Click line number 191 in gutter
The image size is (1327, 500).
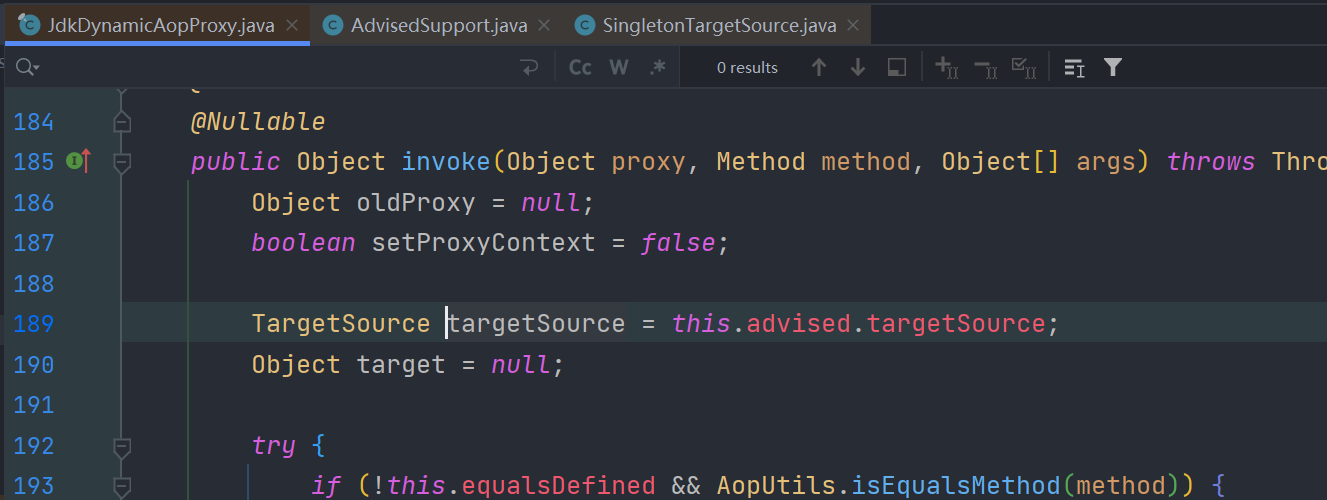click(34, 405)
